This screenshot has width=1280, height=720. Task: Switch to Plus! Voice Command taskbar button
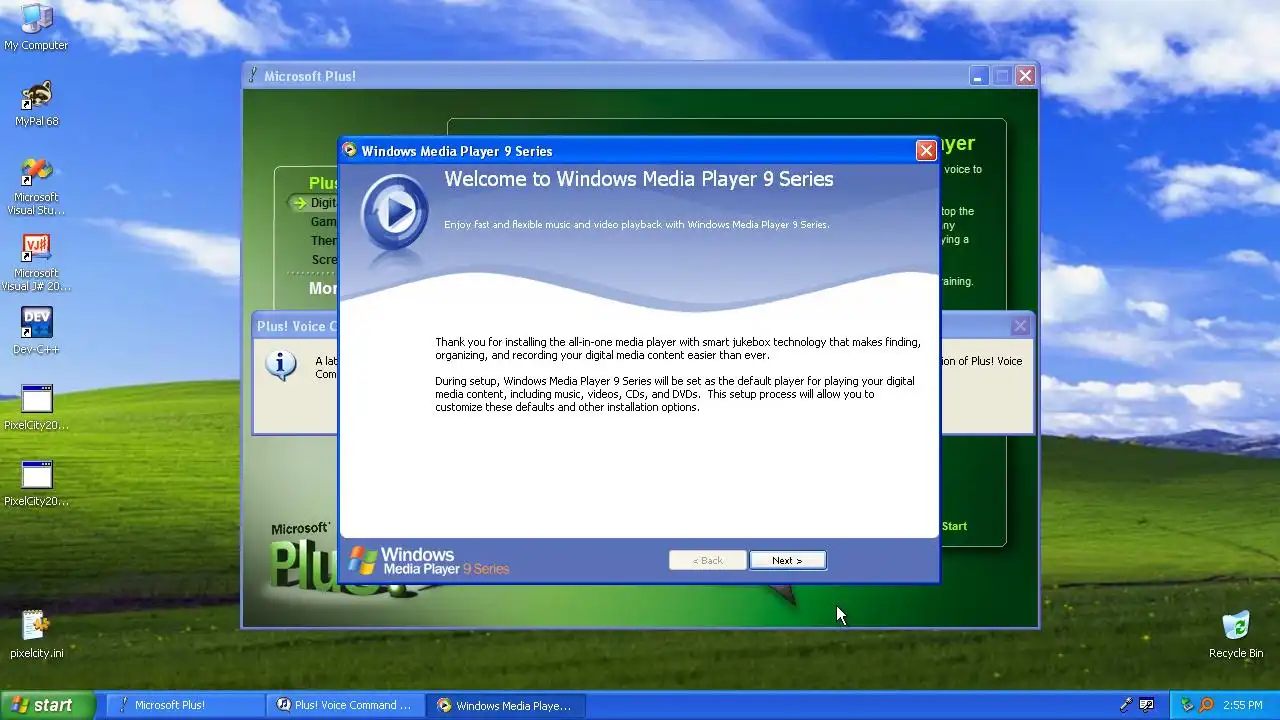tap(345, 705)
